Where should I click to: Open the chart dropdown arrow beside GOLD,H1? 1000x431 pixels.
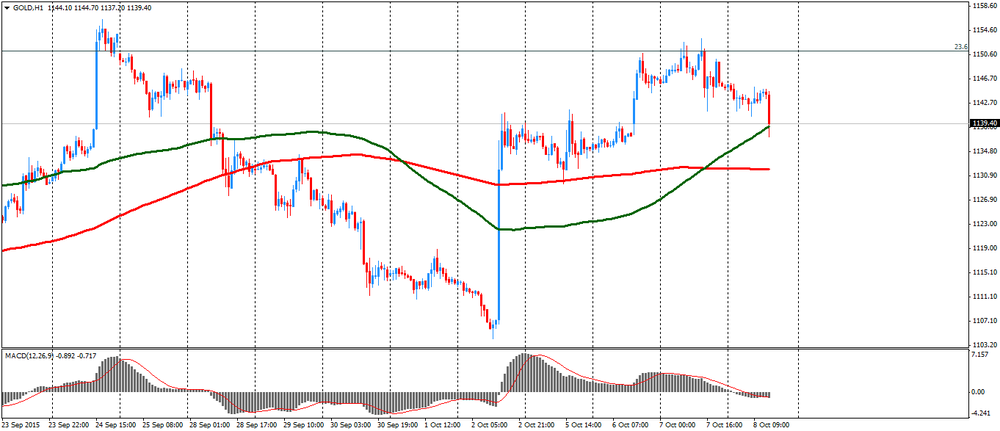coord(6,8)
